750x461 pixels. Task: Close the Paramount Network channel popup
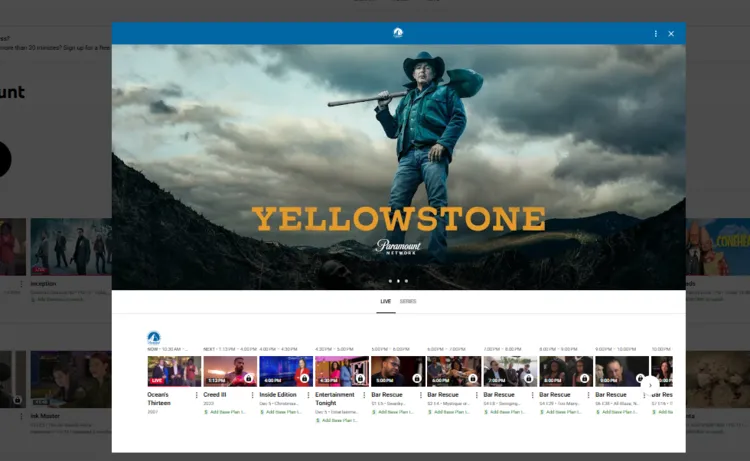[671, 33]
